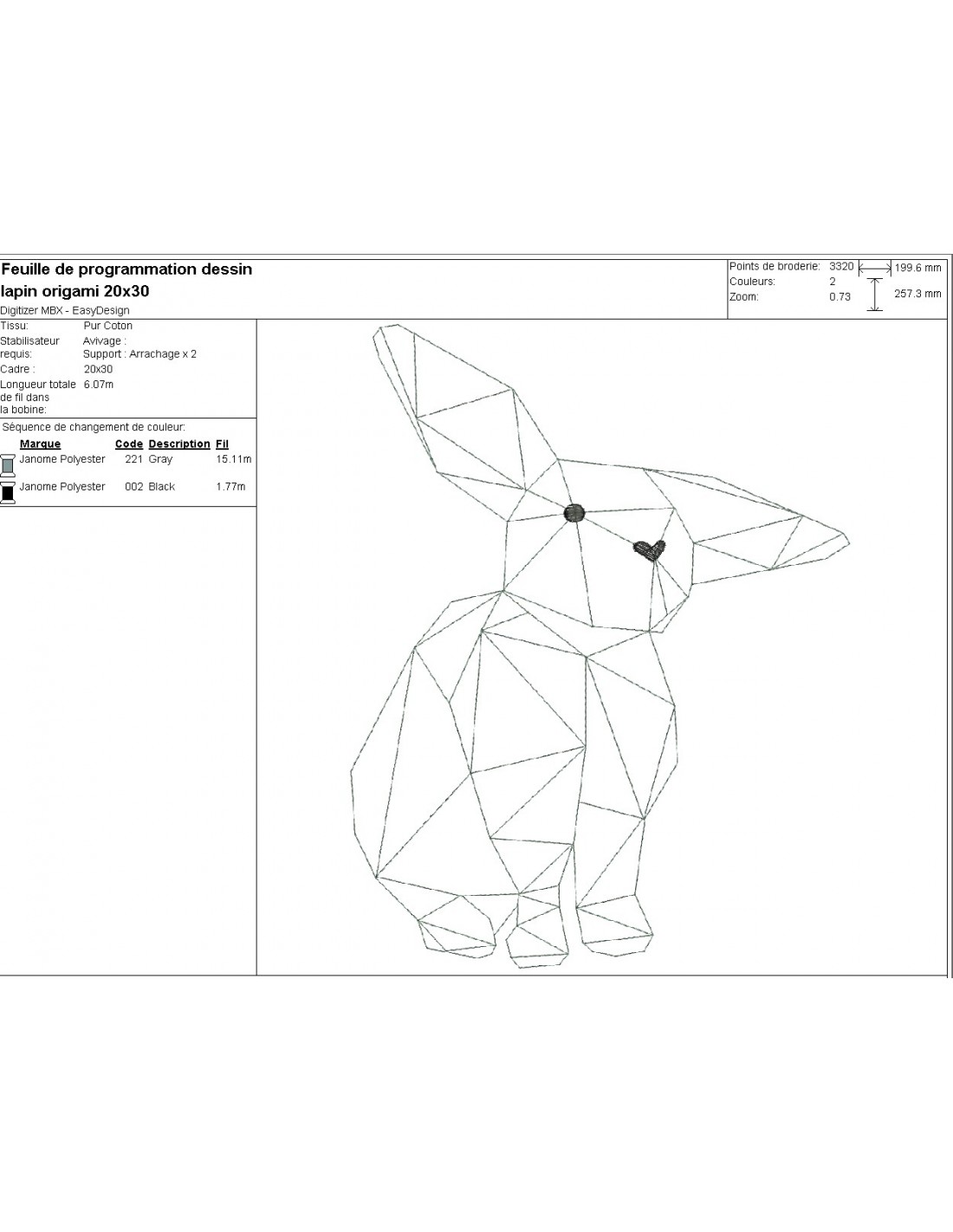Click the origami rabbit design preview
The width and height of the screenshot is (953, 1232).
point(600,646)
